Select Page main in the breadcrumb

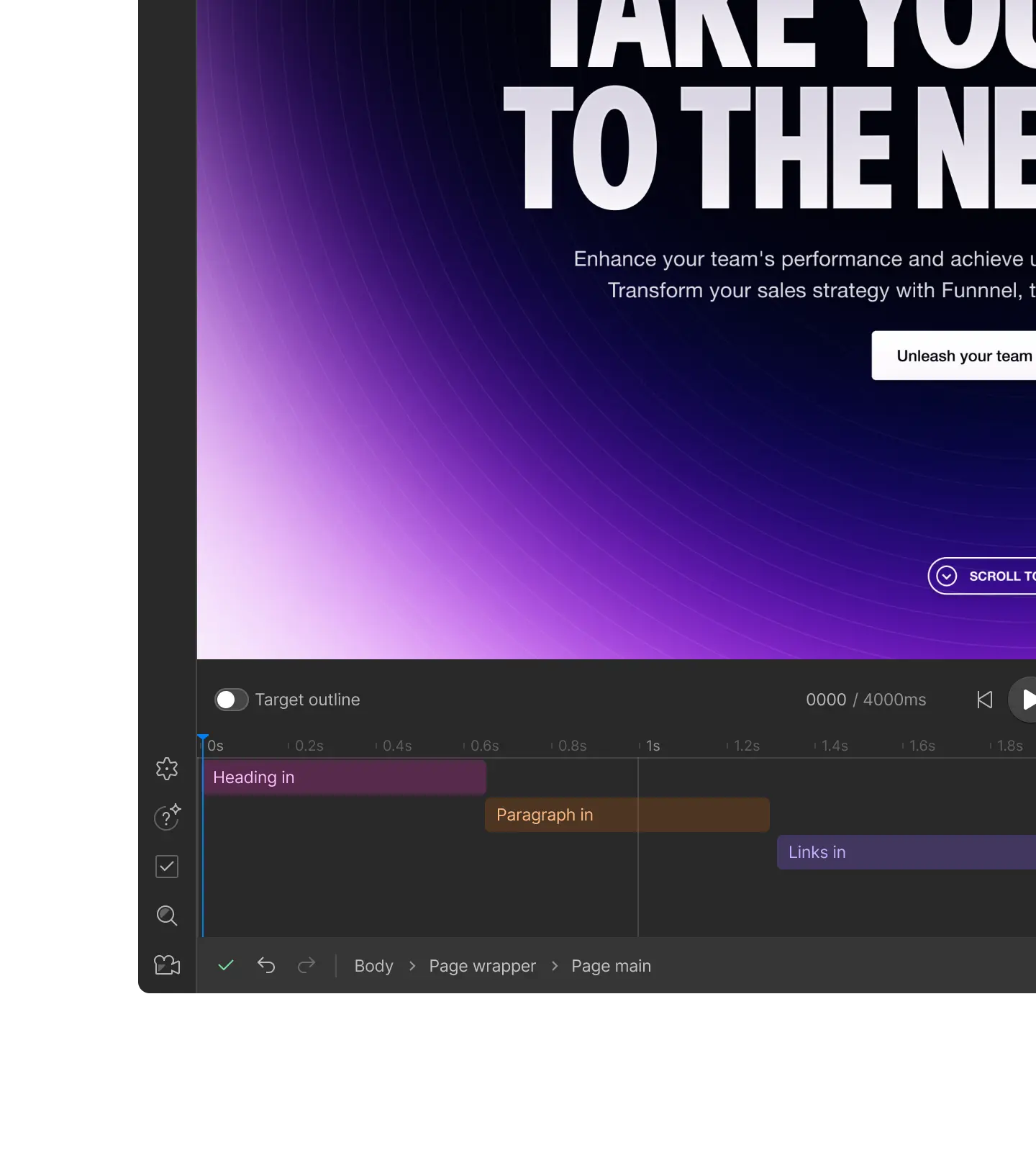611,966
